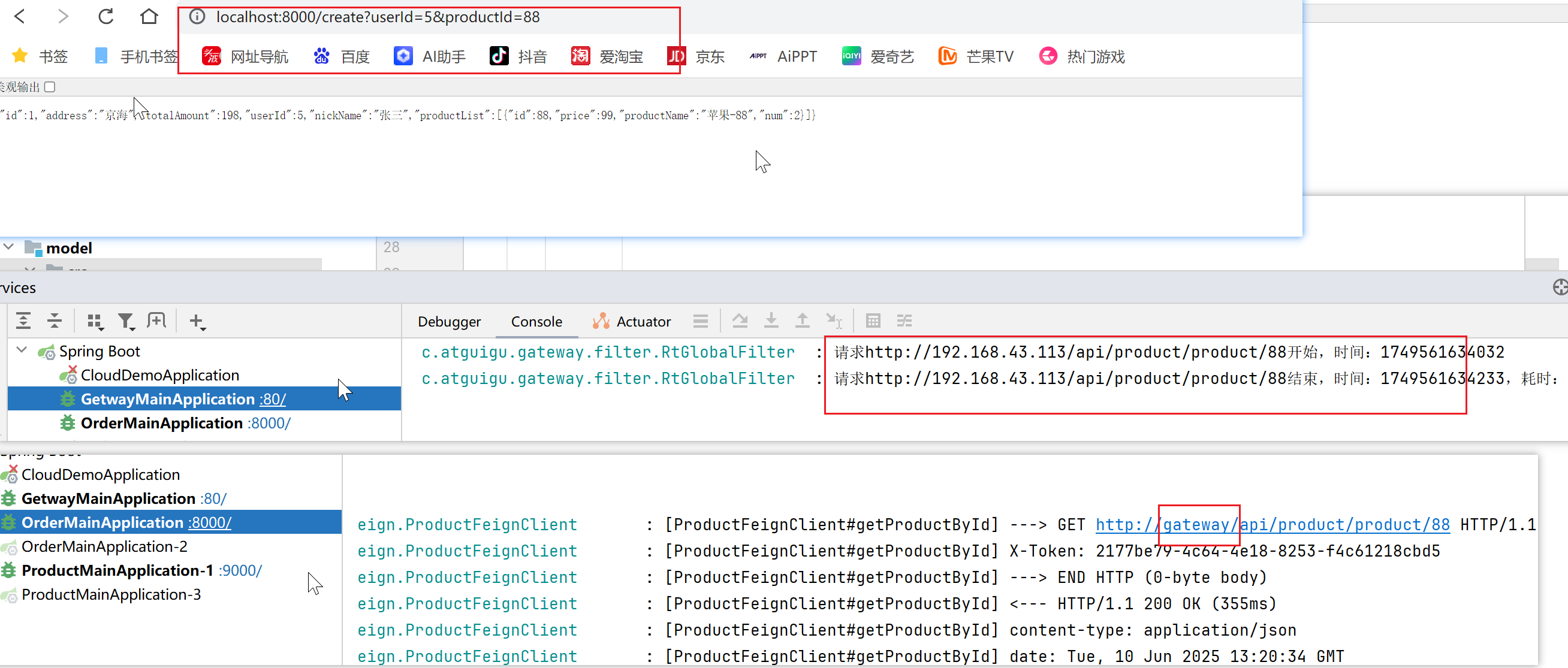Open the :80/ port link of selected GetwayMainApplication
Image resolution: width=1568 pixels, height=668 pixels.
(x=273, y=399)
